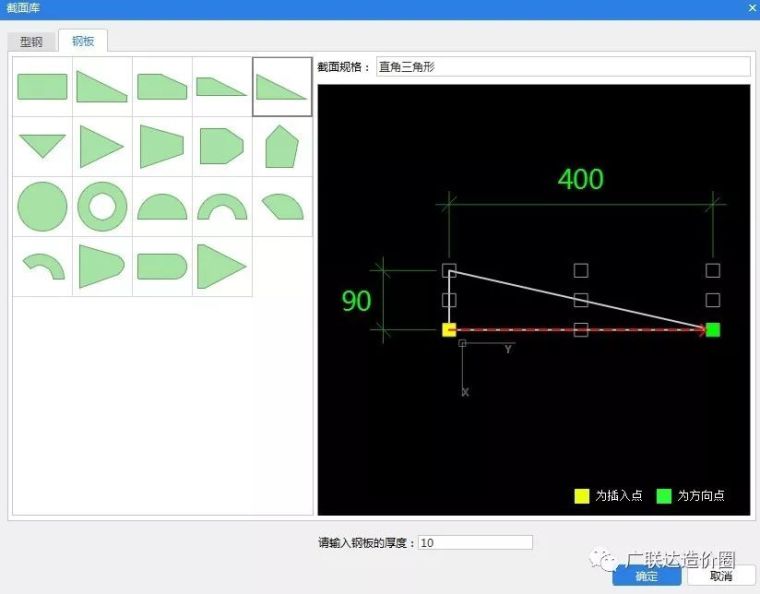The height and width of the screenshot is (594, 760).
Task: Choose the inverted triangle plate shape
Action: (42, 146)
